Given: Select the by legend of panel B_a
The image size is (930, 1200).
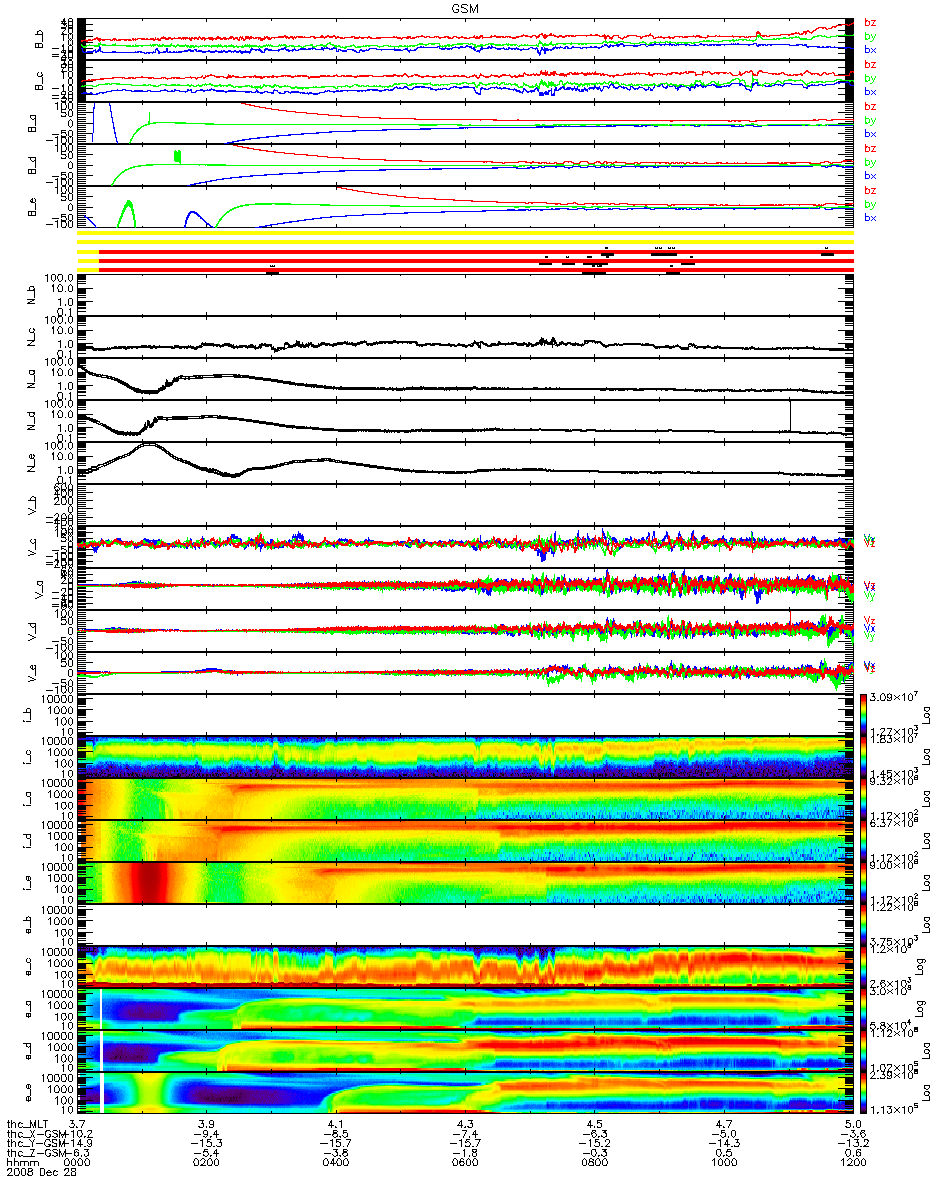Looking at the screenshot, I should [x=870, y=120].
